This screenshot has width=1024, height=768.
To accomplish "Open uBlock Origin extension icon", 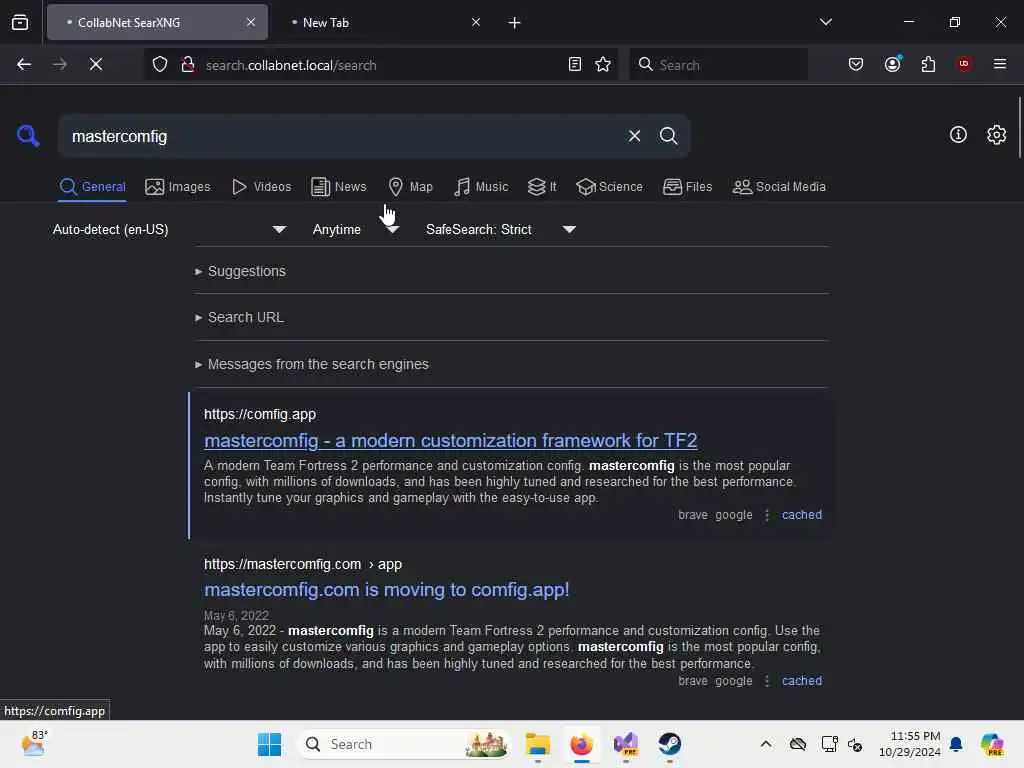I will [964, 64].
